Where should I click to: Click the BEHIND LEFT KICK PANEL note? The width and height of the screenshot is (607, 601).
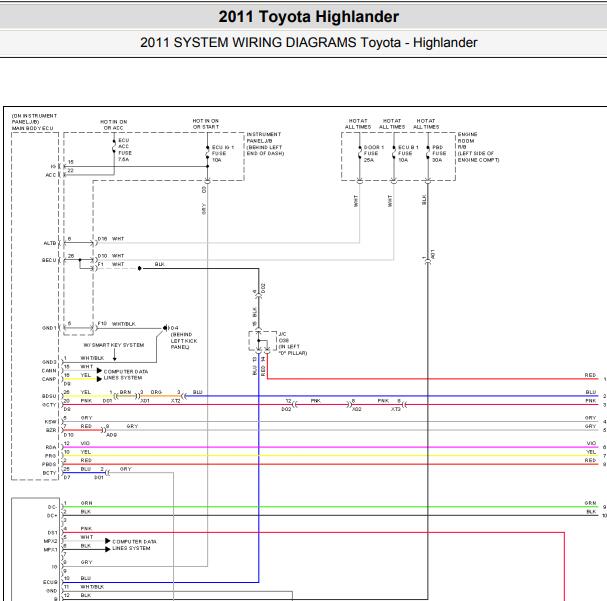(x=184, y=341)
